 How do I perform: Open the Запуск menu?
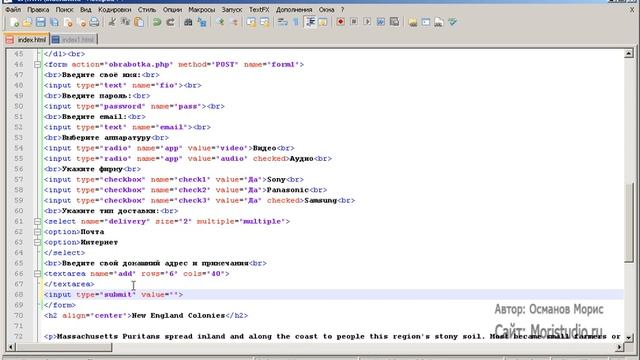tap(232, 9)
